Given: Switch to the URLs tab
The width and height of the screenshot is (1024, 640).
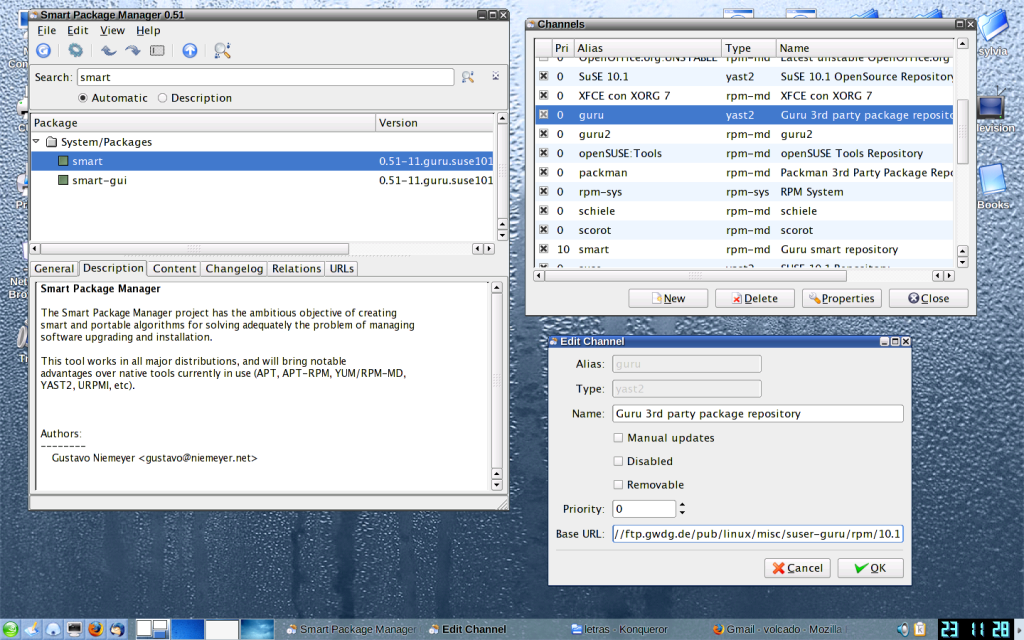Looking at the screenshot, I should [x=342, y=268].
